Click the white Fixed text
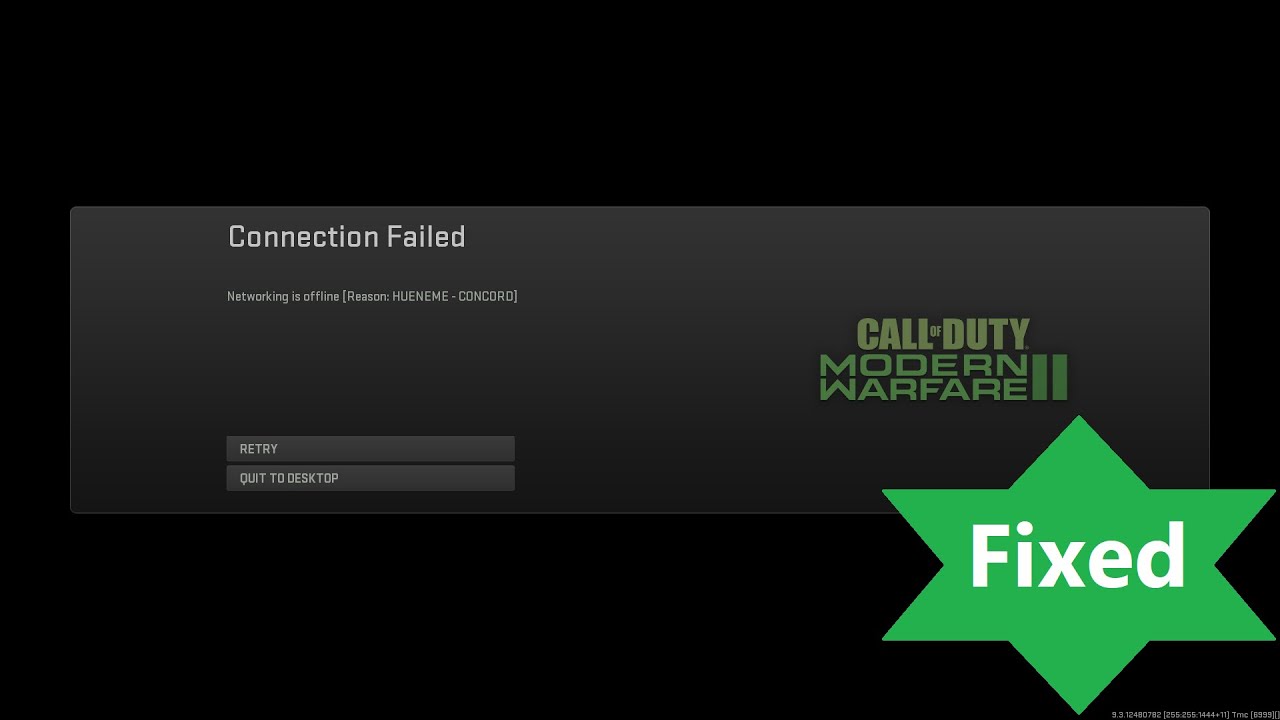Viewport: 1280px width, 720px height. pyautogui.click(x=1077, y=557)
